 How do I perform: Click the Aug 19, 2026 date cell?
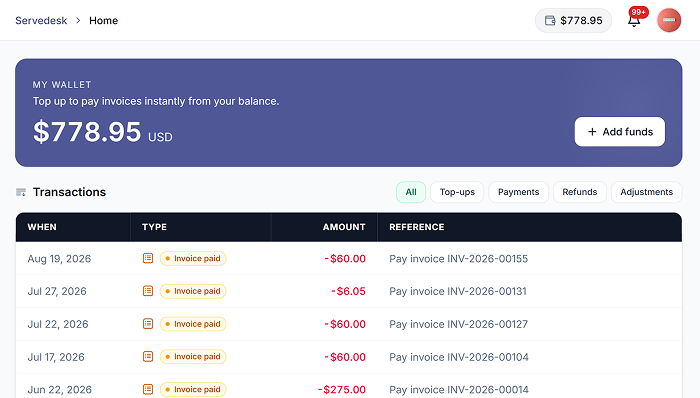point(59,259)
